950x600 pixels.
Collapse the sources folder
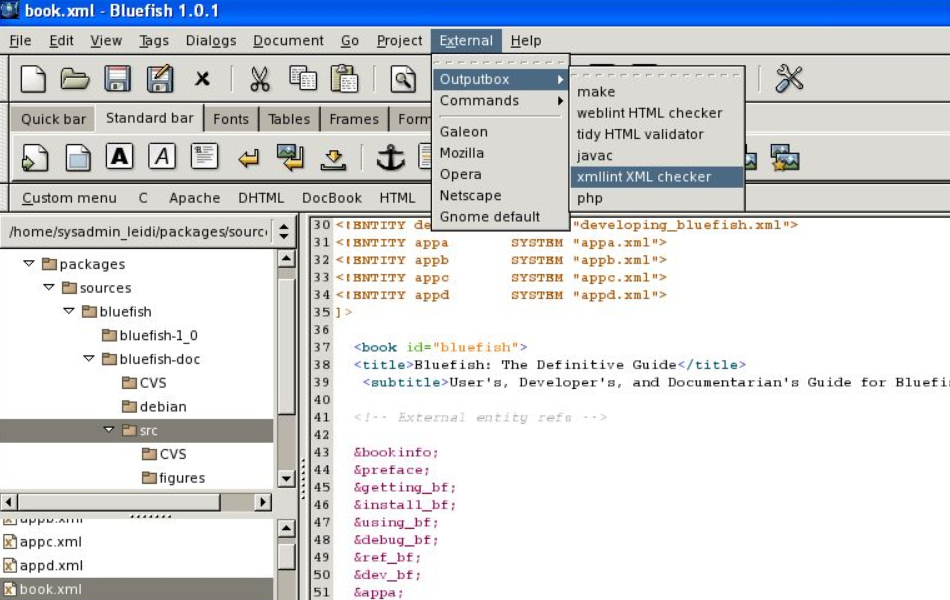pyautogui.click(x=48, y=287)
